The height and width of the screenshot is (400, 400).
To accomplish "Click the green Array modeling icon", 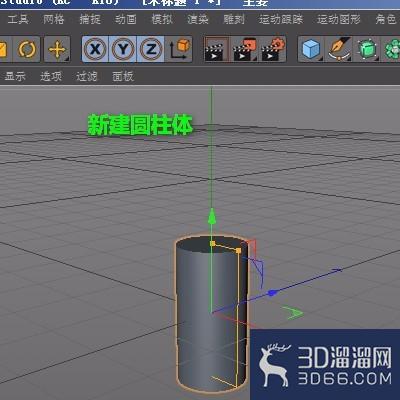I will click(392, 49).
